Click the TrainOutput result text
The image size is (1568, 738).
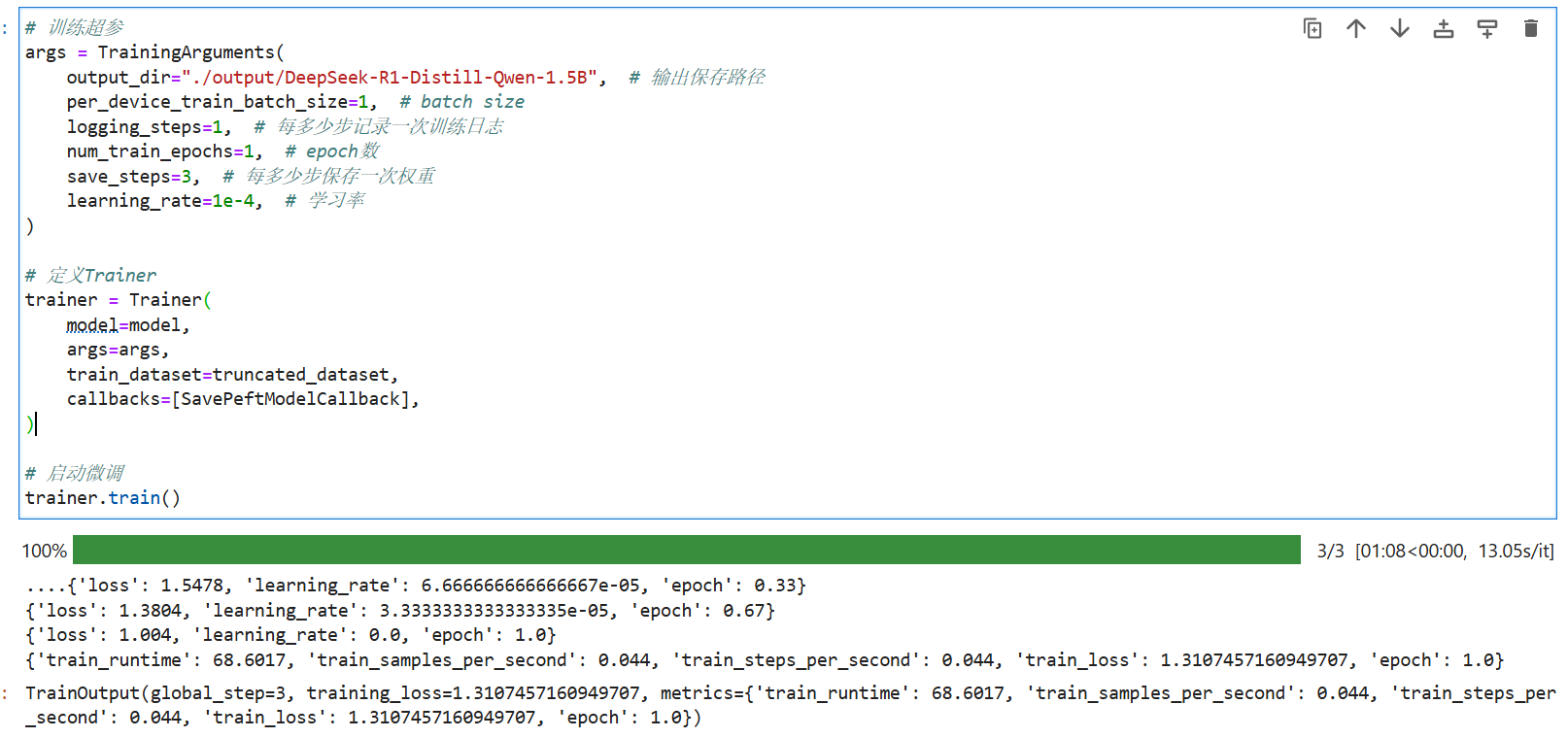pos(83,693)
